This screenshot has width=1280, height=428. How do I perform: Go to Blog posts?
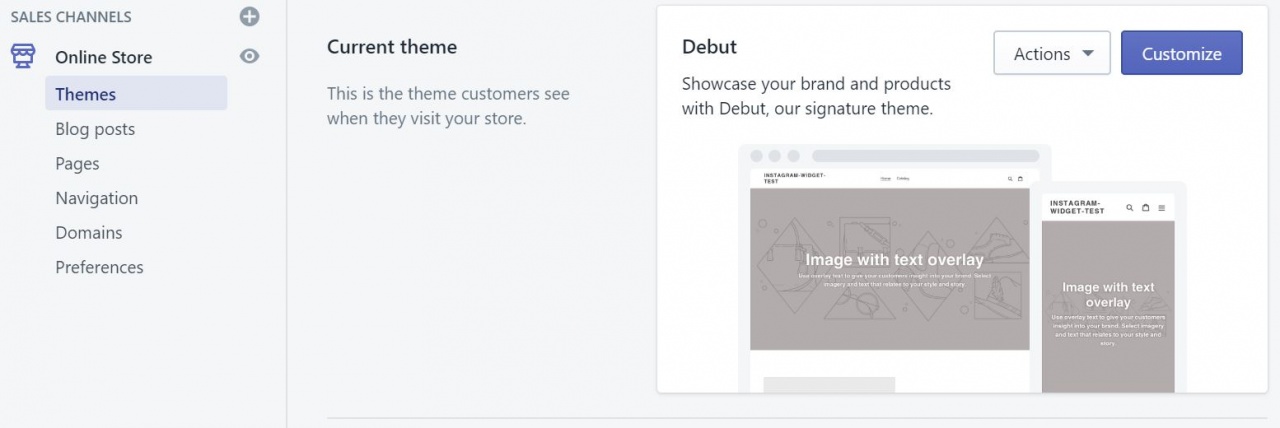[x=95, y=129]
